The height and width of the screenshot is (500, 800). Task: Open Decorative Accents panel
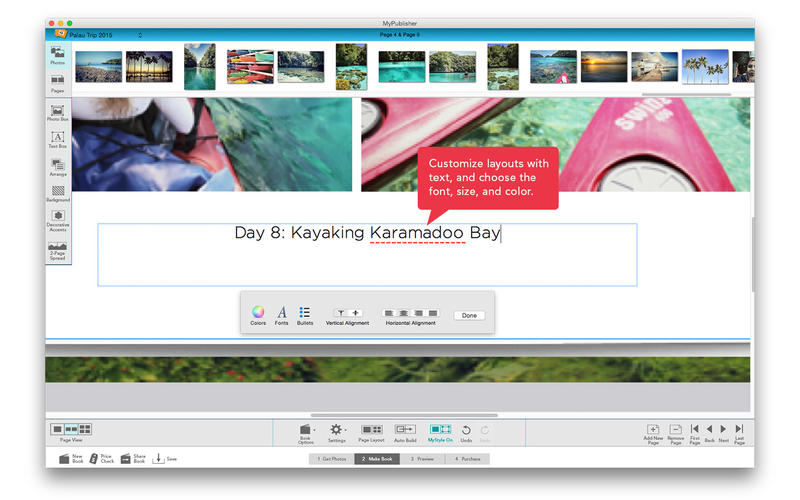(57, 219)
